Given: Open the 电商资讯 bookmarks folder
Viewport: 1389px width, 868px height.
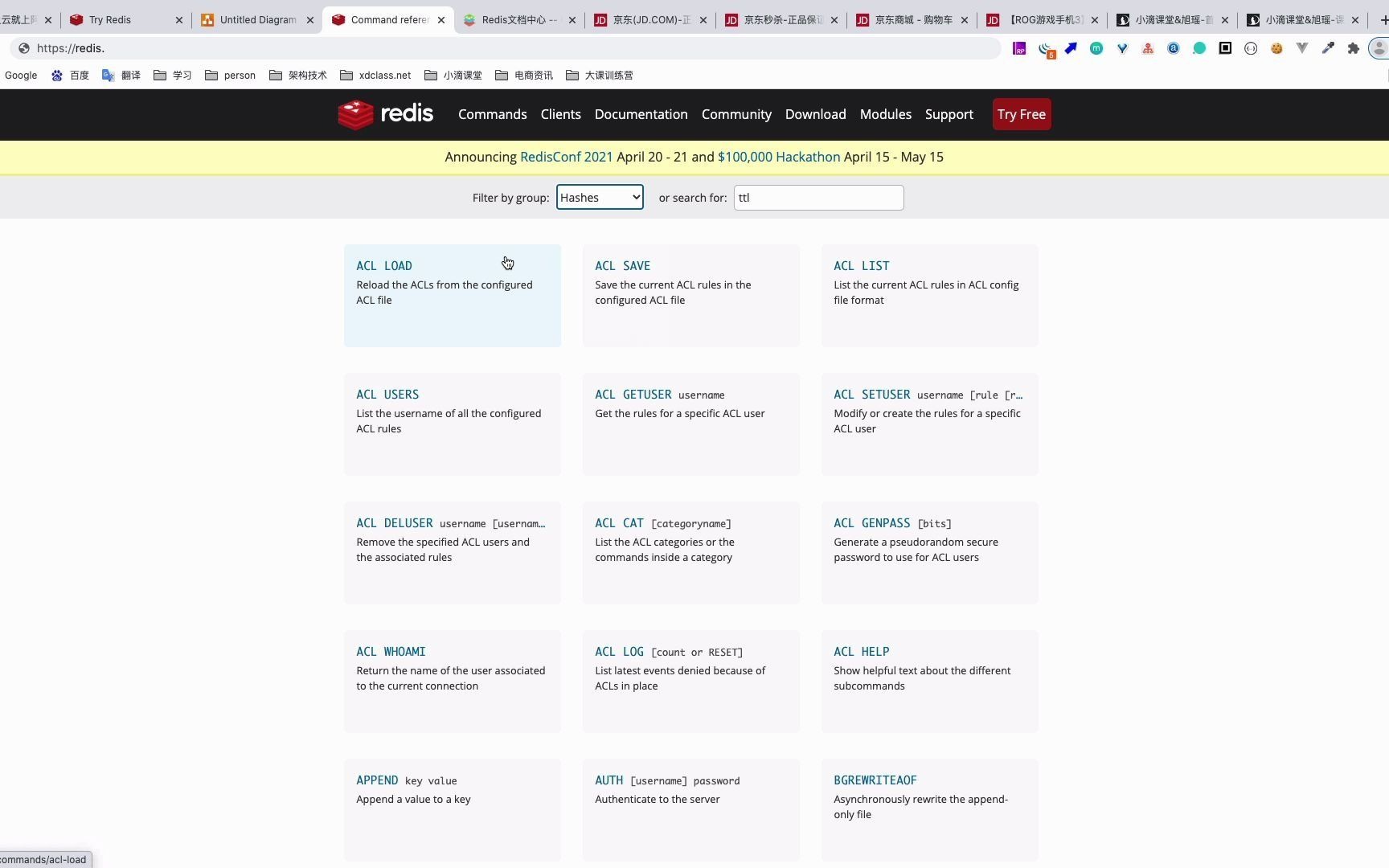Looking at the screenshot, I should (x=524, y=76).
